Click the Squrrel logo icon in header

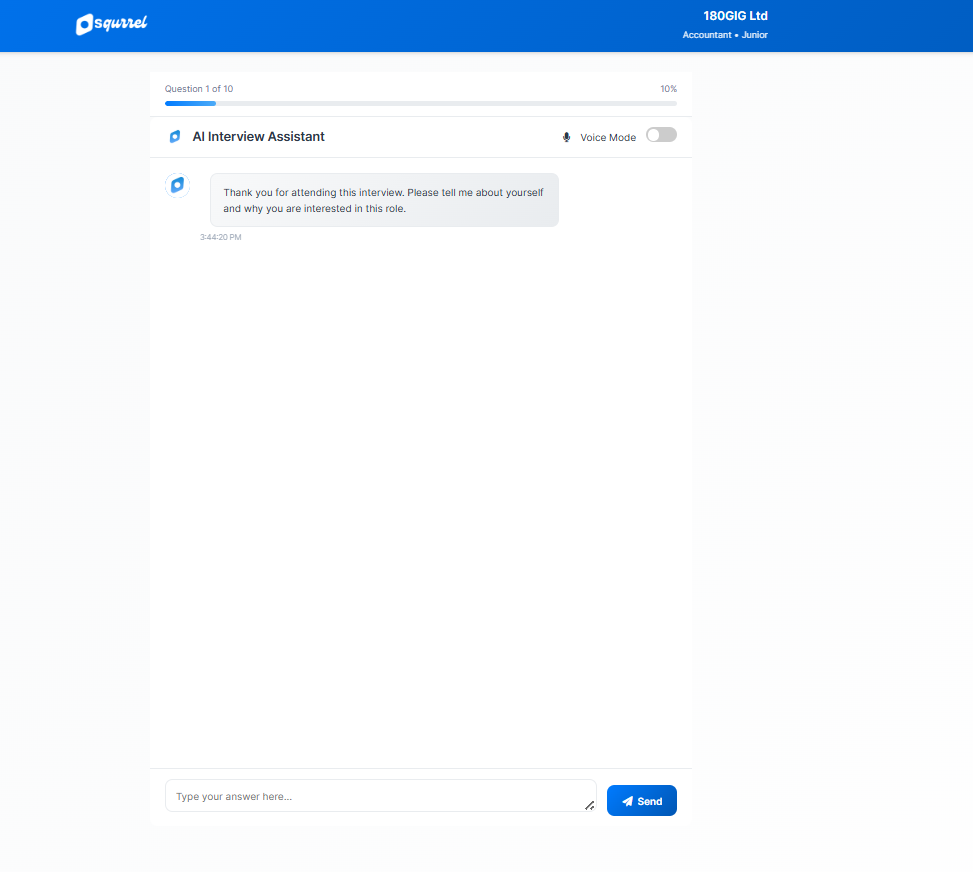pos(85,25)
